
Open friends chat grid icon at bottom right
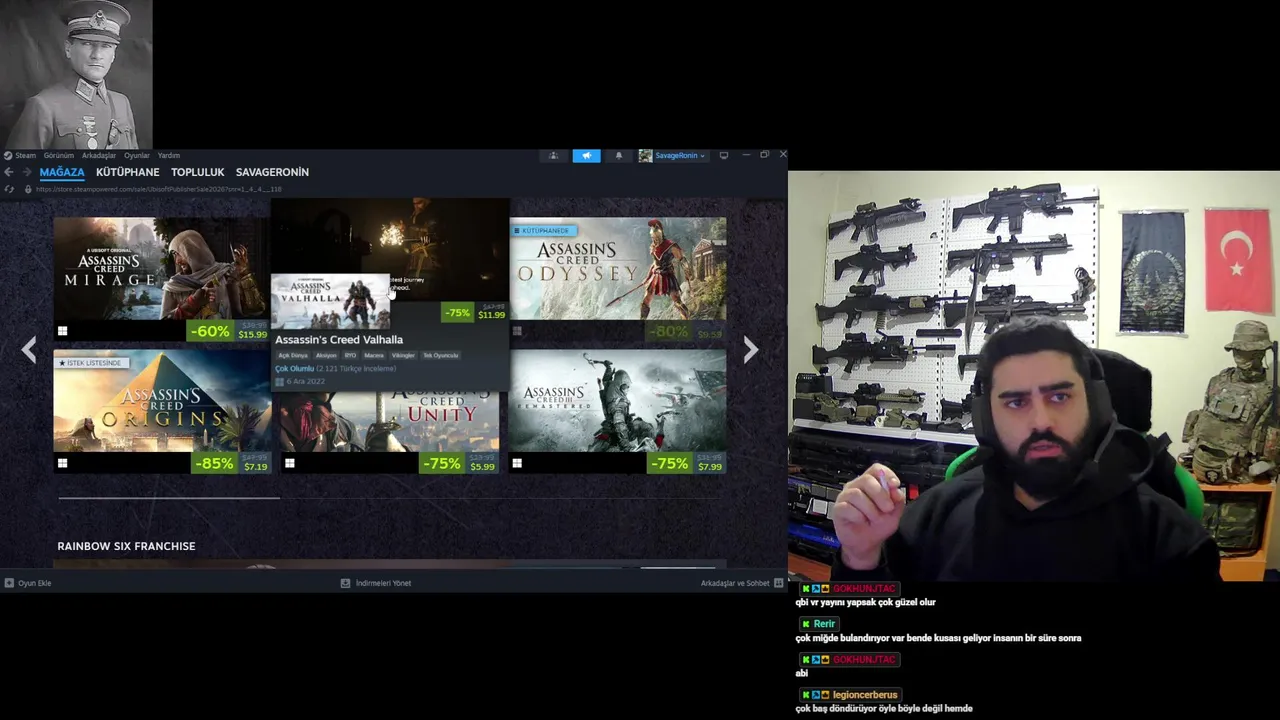(x=777, y=583)
